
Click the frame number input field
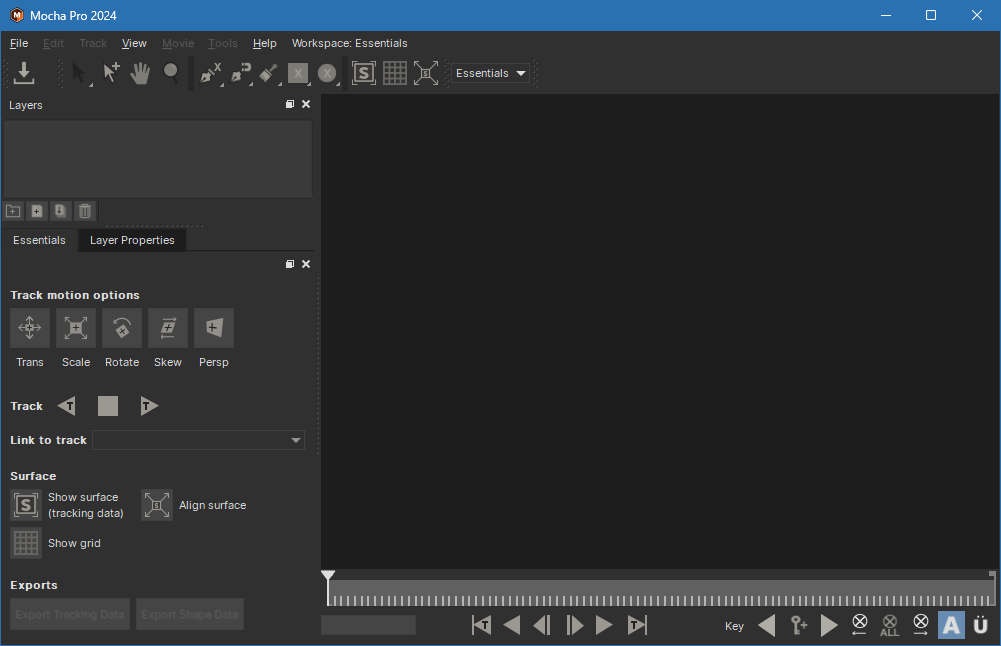[368, 625]
